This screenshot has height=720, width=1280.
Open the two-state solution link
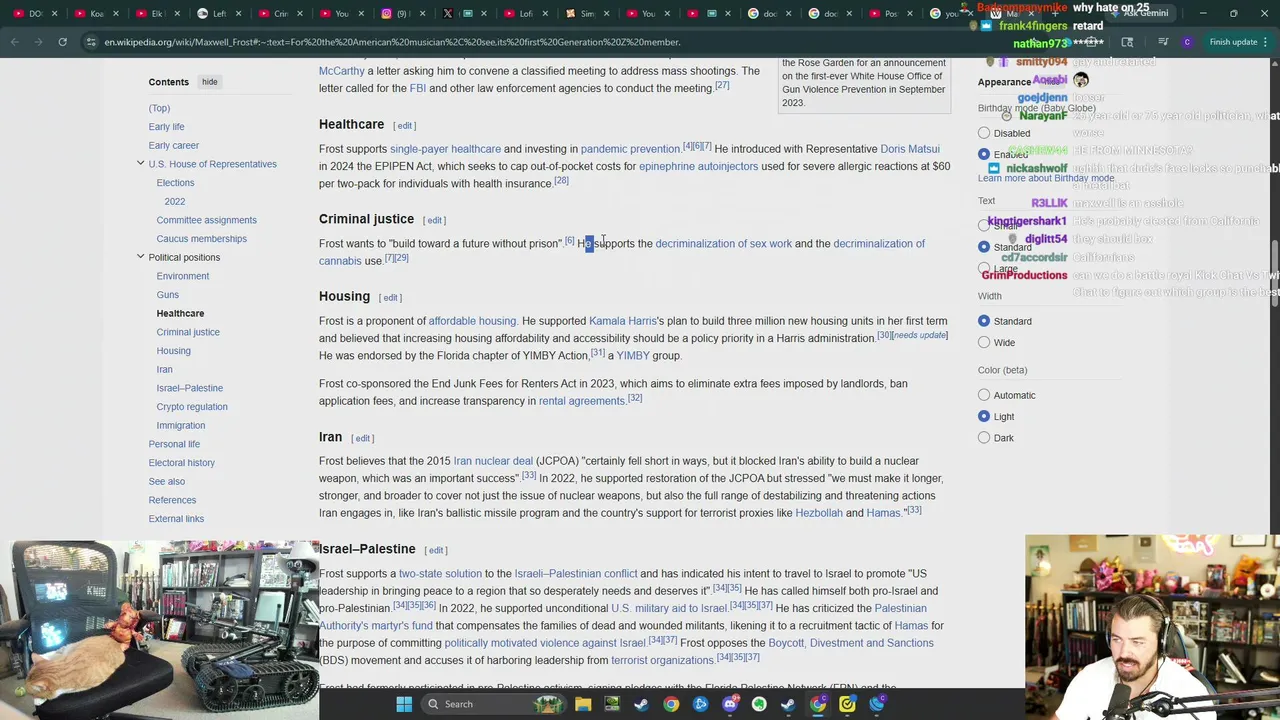click(x=440, y=574)
